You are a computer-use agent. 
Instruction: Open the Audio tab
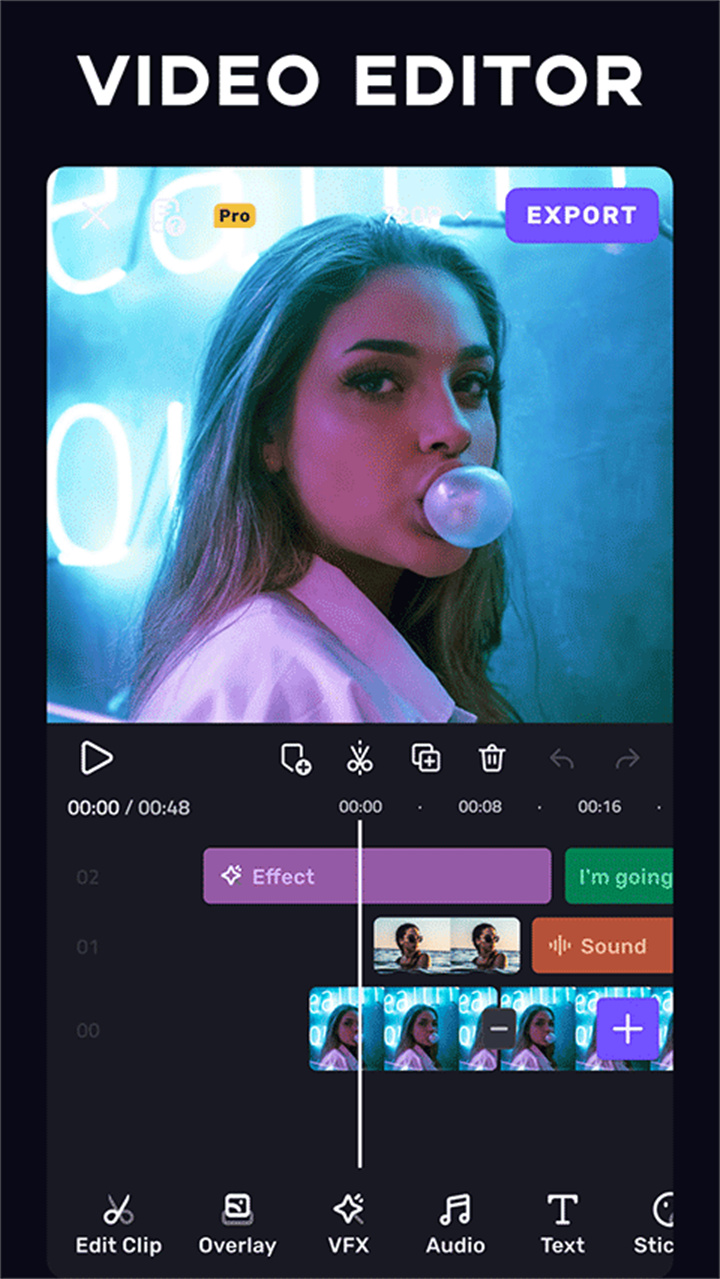455,1224
